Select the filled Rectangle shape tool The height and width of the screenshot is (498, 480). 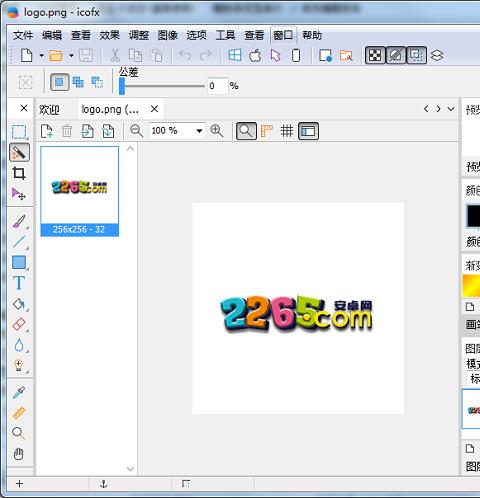(x=19, y=262)
